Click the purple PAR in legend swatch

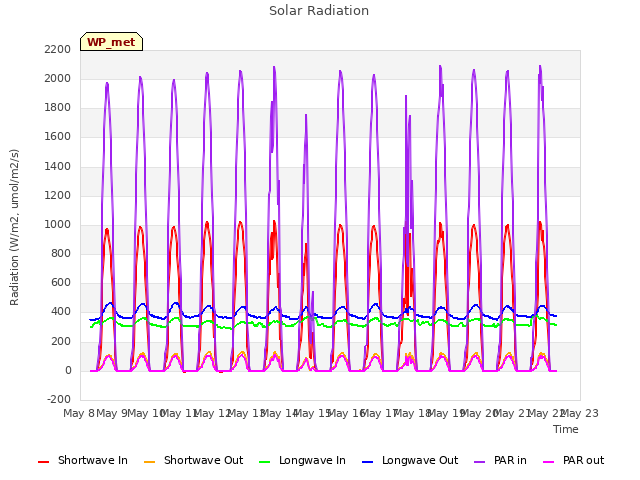point(480,462)
